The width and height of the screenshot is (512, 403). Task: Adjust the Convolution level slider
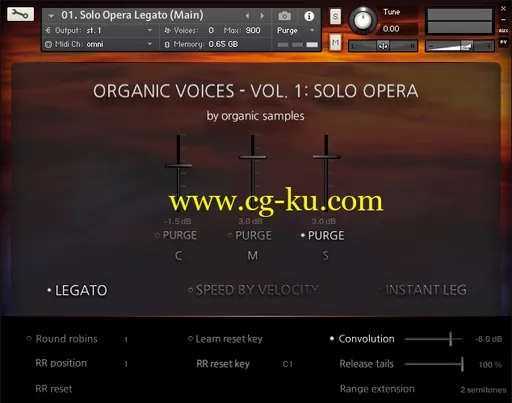coord(433,339)
